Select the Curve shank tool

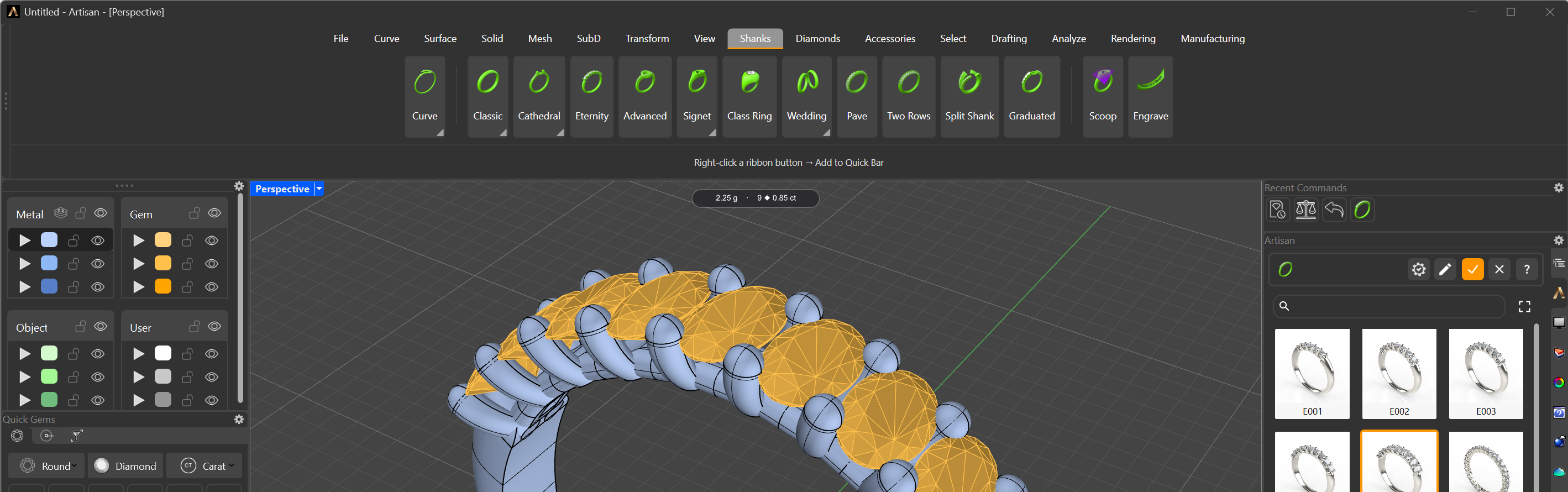[424, 96]
